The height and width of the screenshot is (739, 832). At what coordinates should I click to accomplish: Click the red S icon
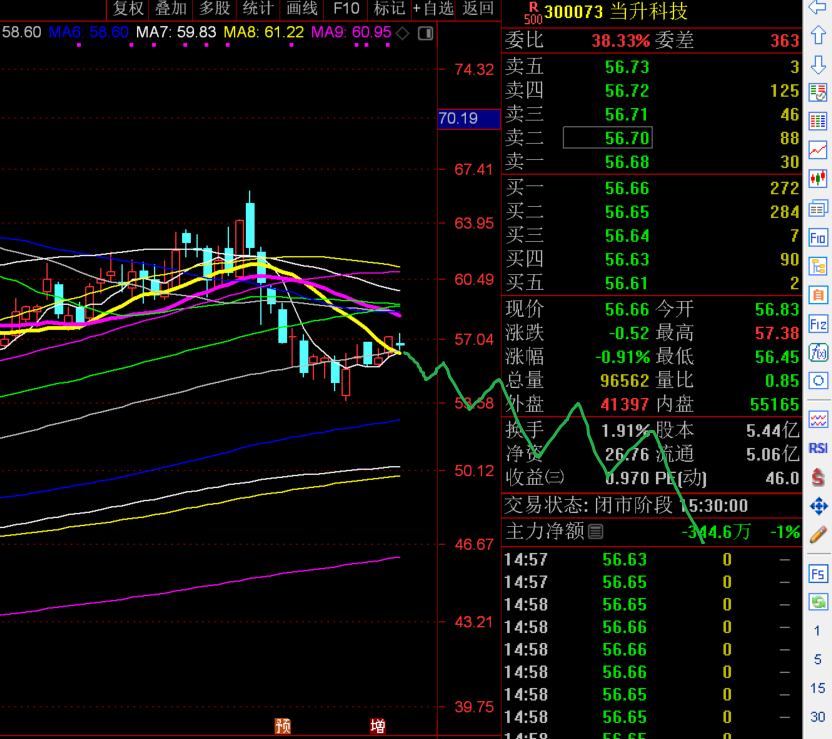tap(818, 477)
